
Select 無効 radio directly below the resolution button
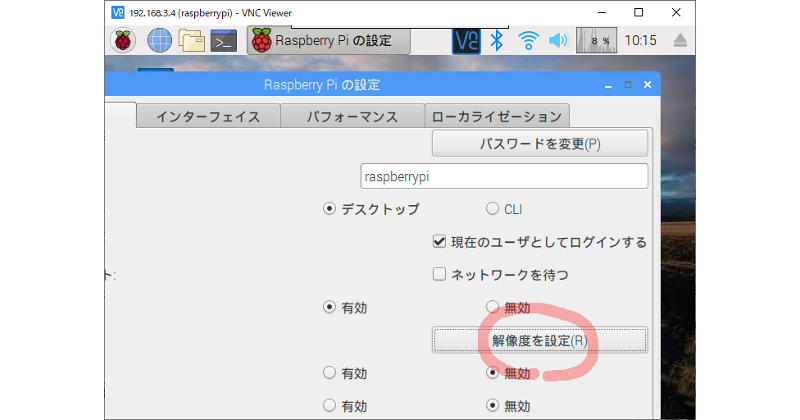point(492,373)
